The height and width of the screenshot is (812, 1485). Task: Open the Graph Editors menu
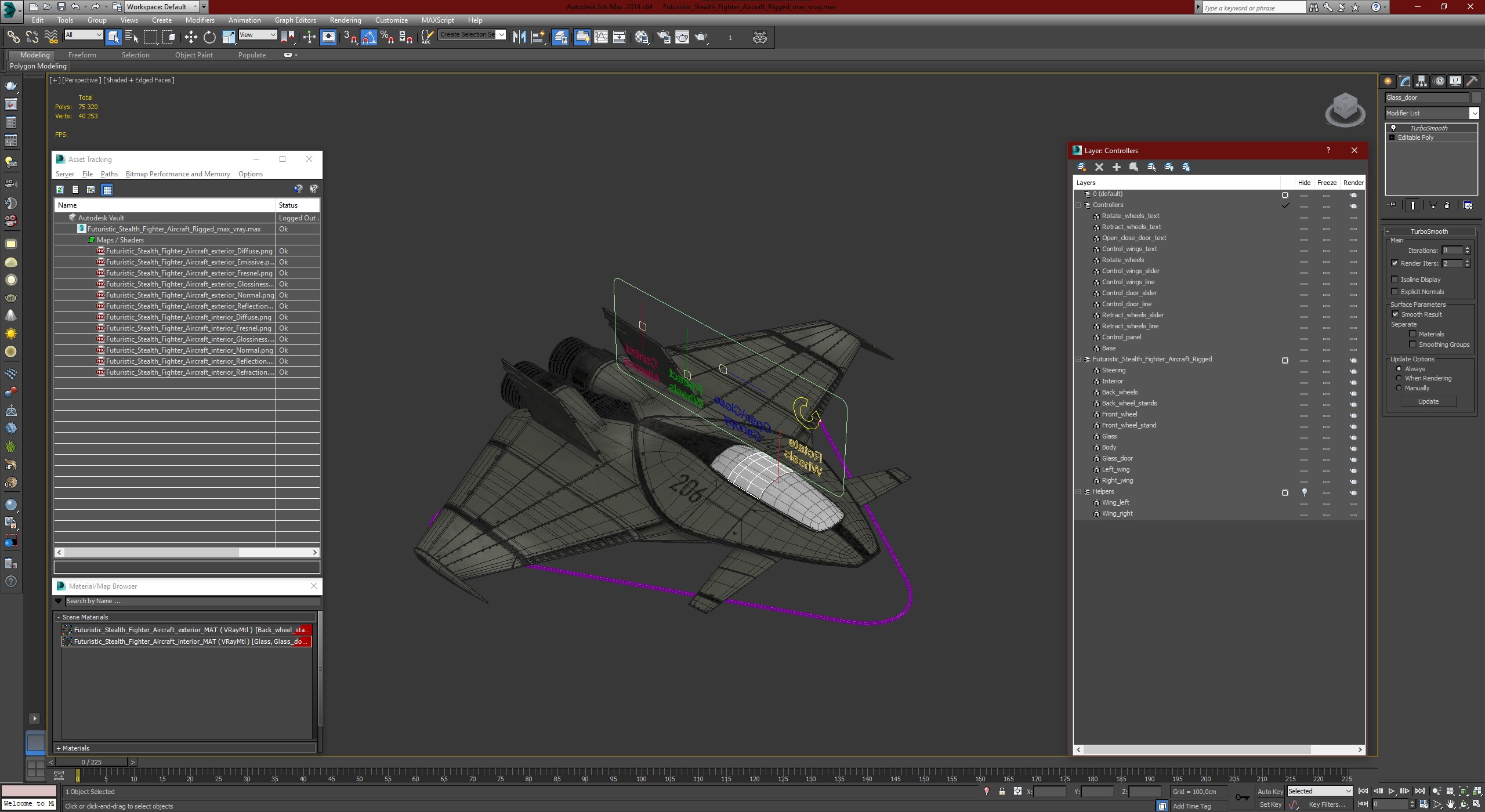pyautogui.click(x=295, y=20)
